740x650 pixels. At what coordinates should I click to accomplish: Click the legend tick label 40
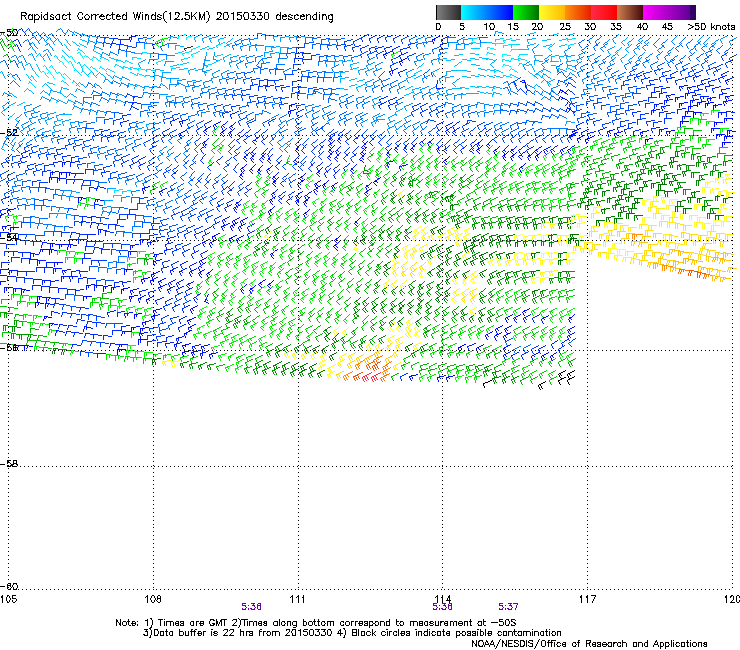coord(642,27)
